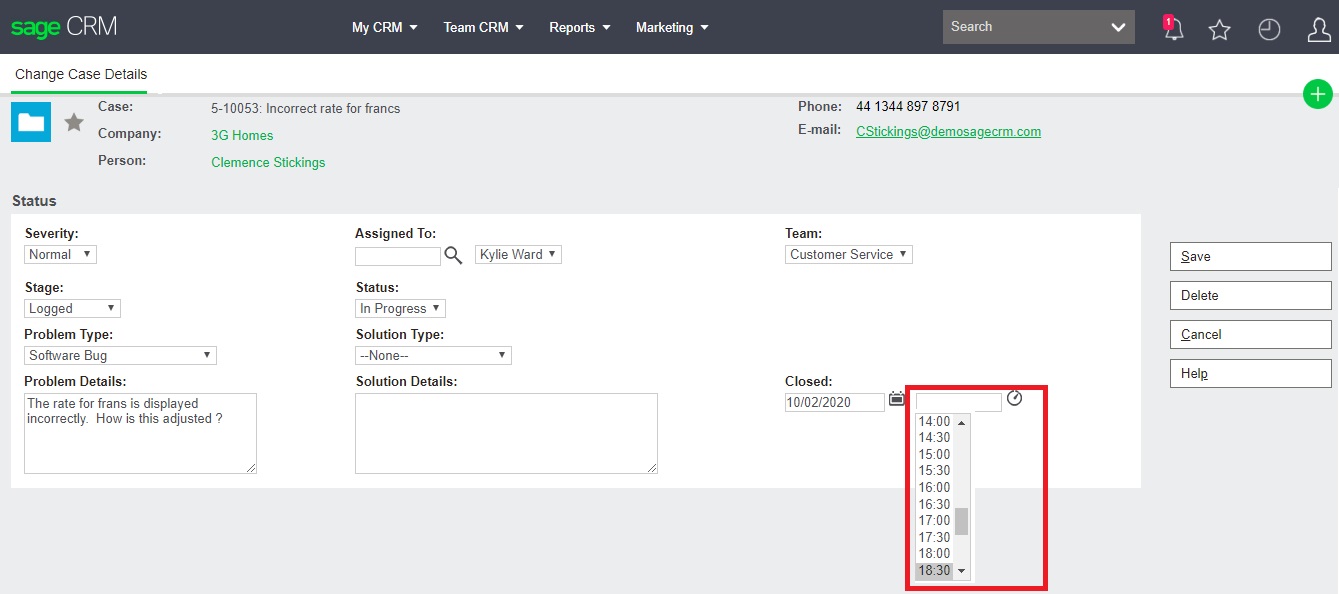
Task: Open user profile icon
Action: click(1319, 29)
